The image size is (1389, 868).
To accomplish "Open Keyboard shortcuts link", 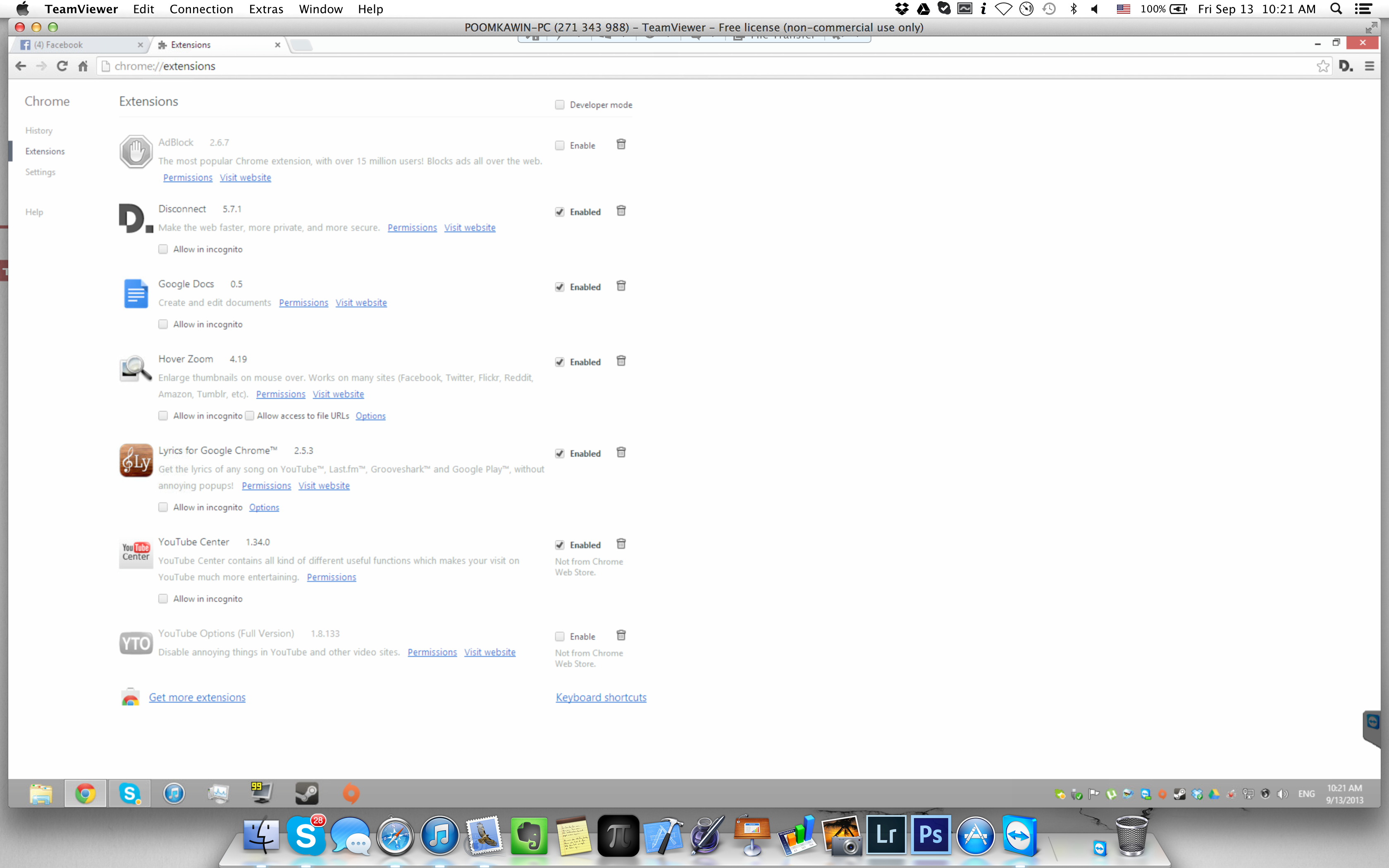I will (601, 698).
